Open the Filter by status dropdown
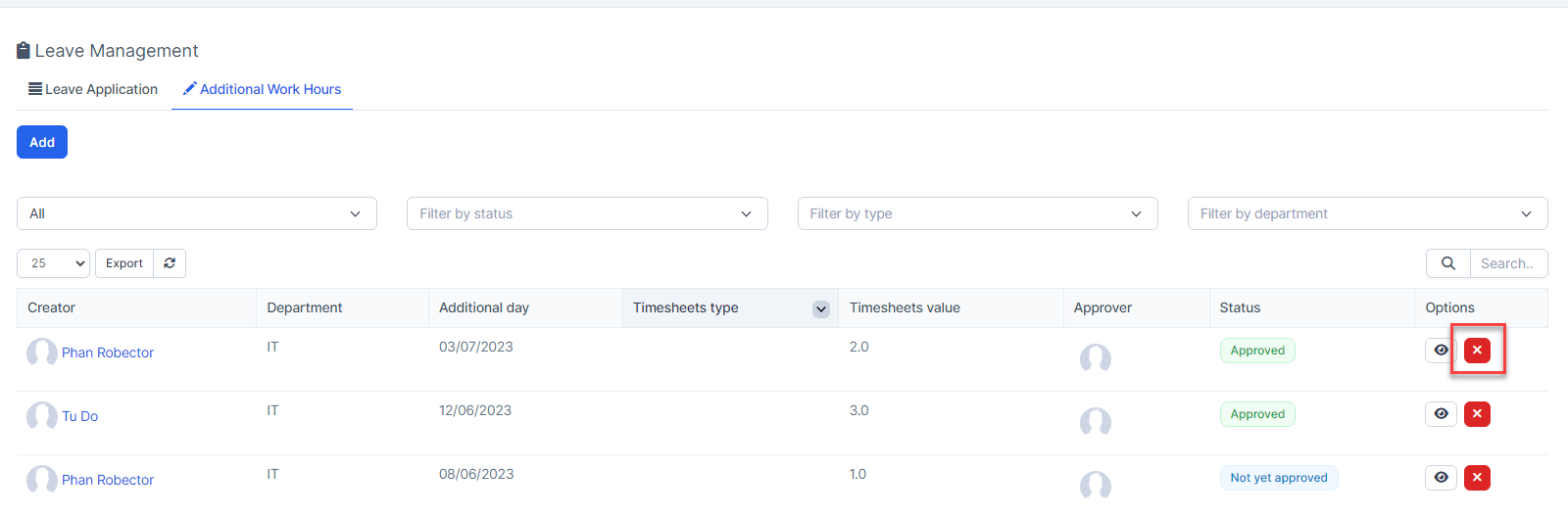Viewport: 1568px width, 517px height. 586,213
